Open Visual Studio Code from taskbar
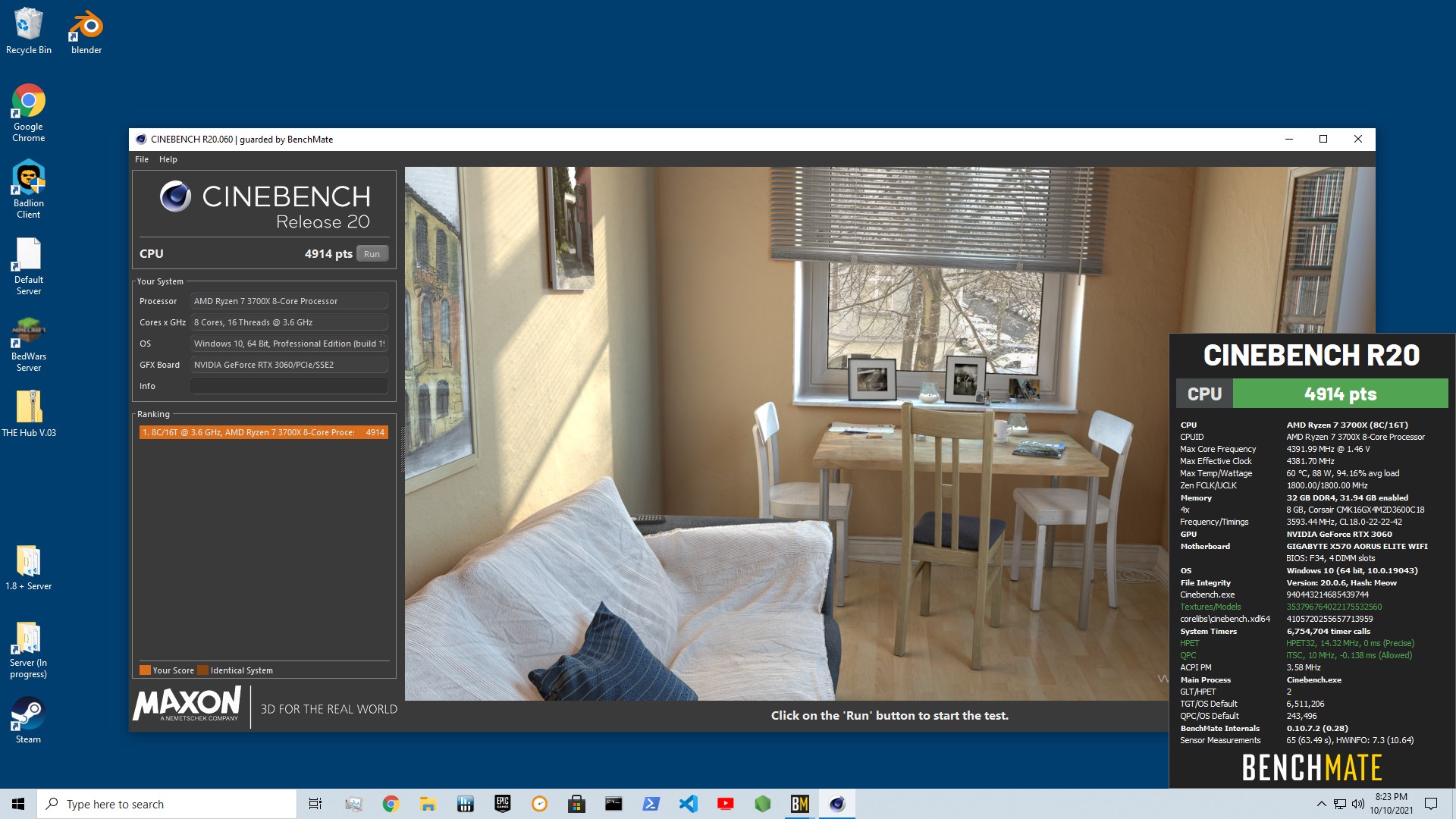 (x=688, y=804)
